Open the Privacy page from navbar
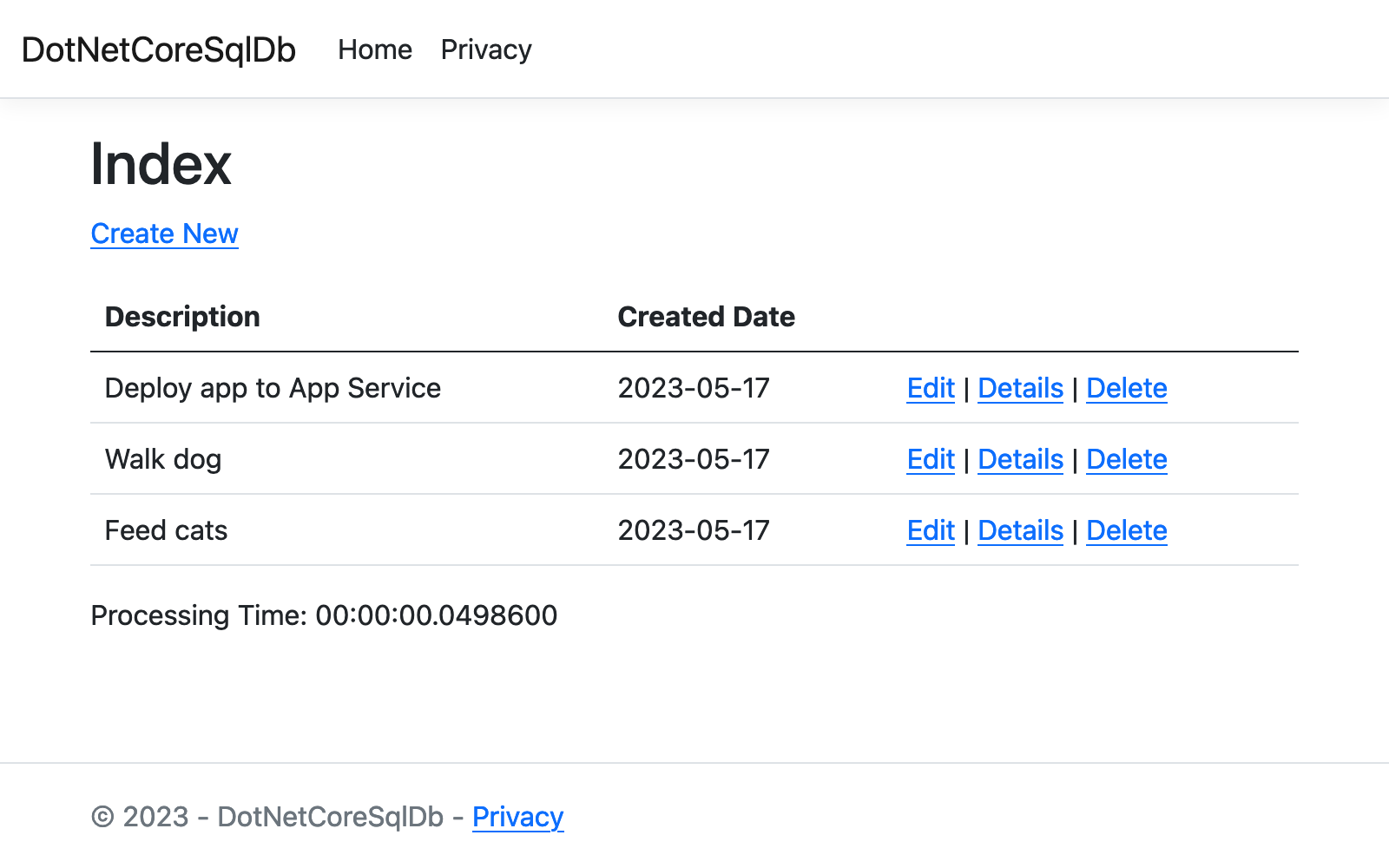Screen dimensions: 1389x868 point(486,49)
